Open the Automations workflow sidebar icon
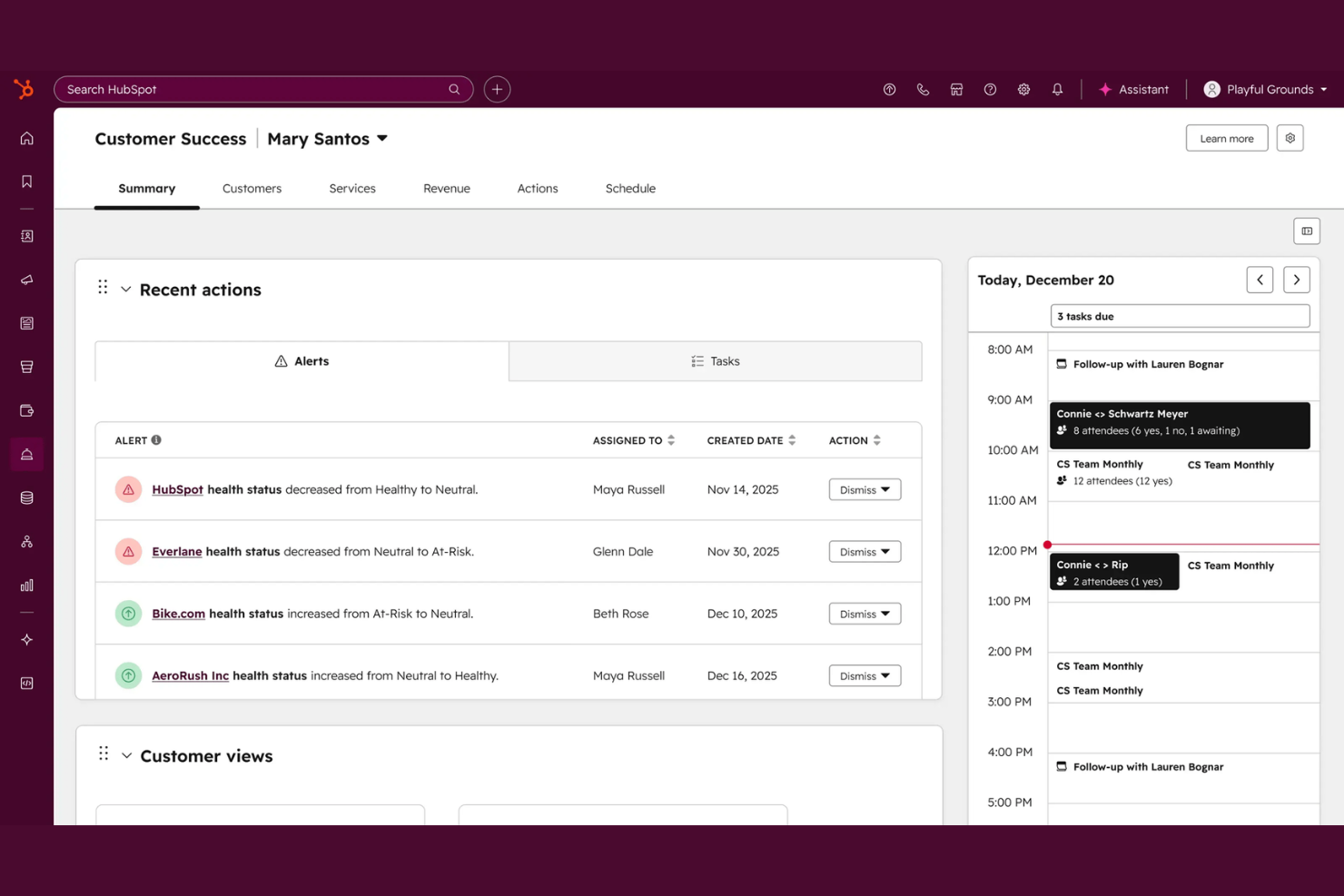Screen dimensions: 1344x896 [26, 541]
